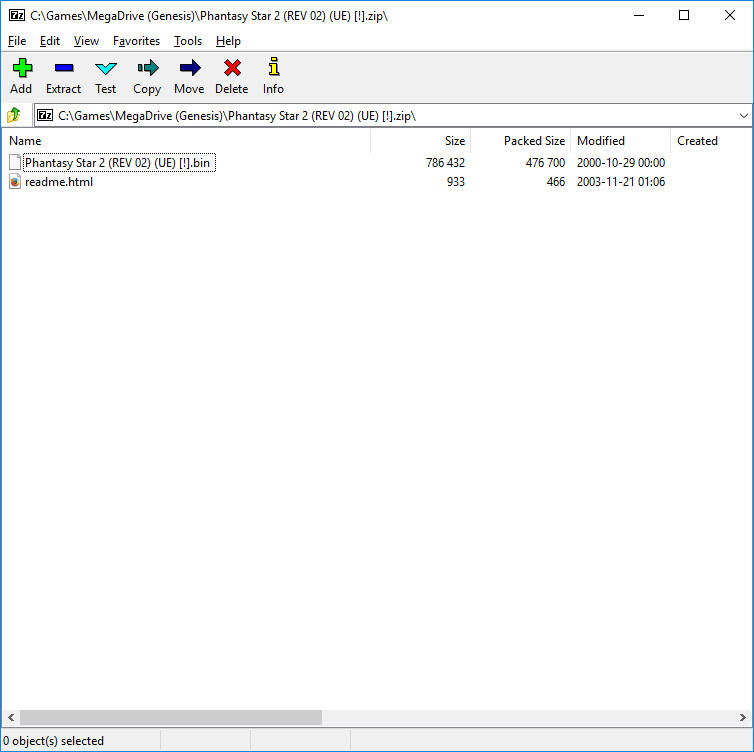This screenshot has width=754, height=752.
Task: Minimize the 7-Zip window
Action: click(x=639, y=15)
